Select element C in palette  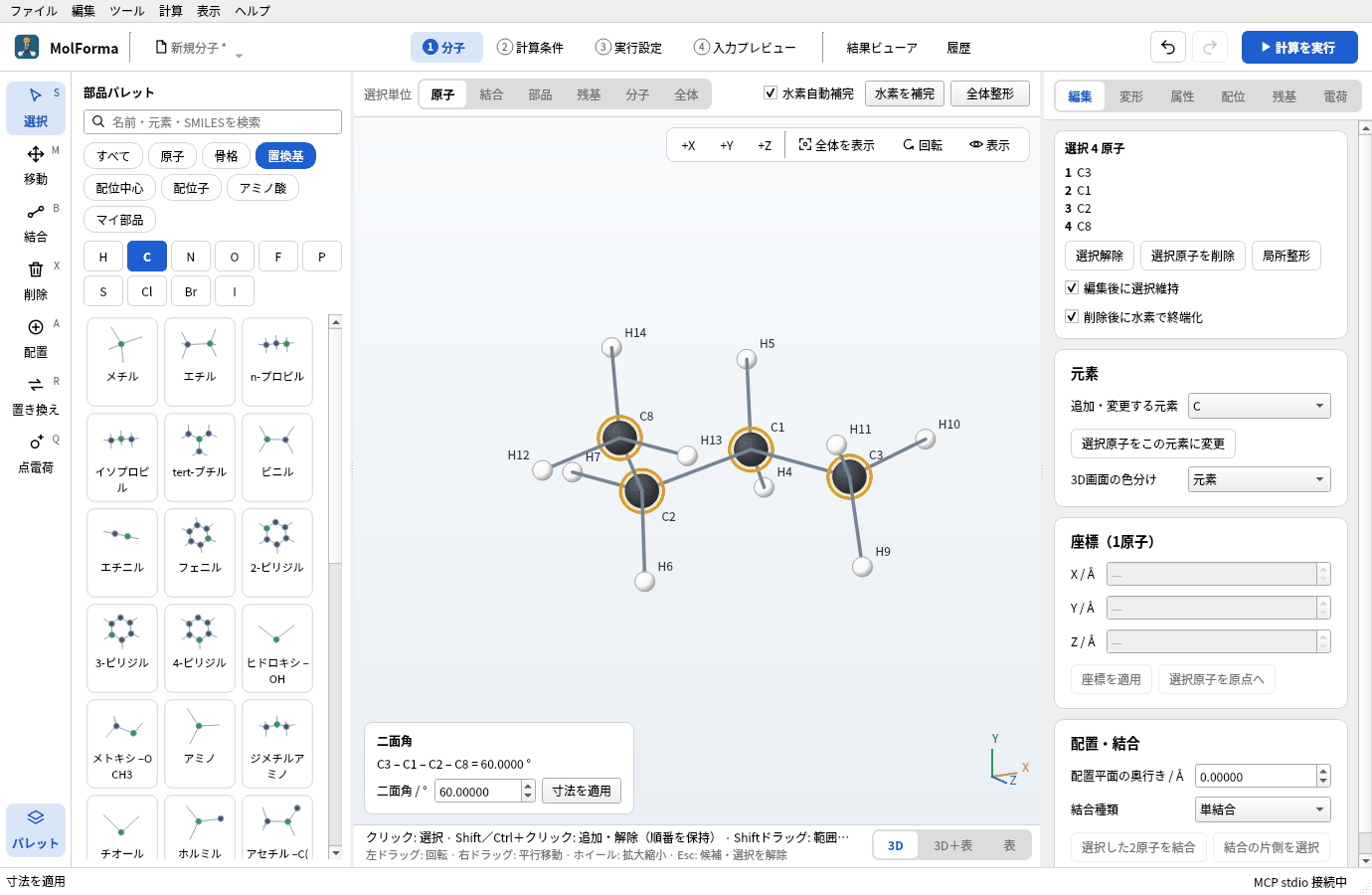click(147, 257)
